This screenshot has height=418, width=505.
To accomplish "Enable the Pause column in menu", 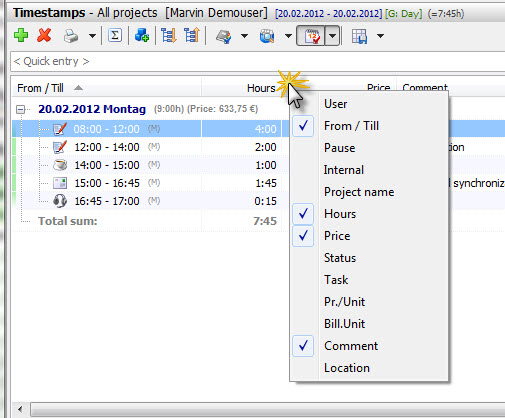I will coord(369,148).
